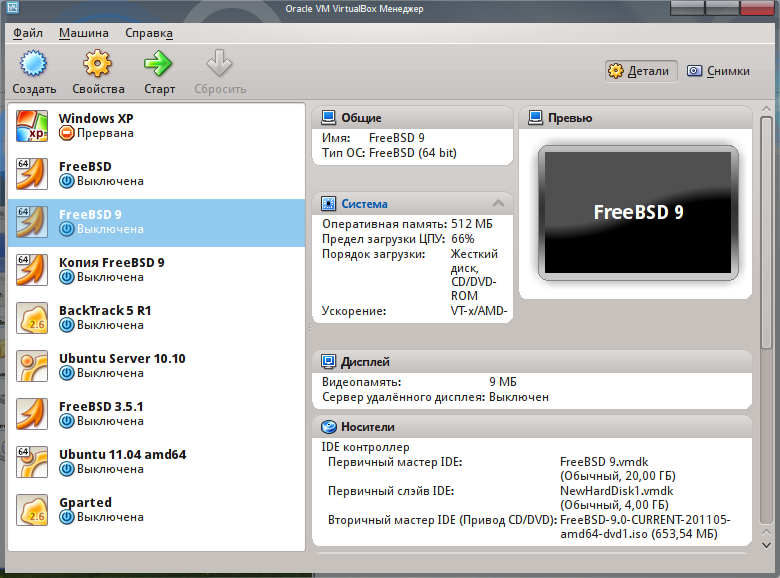Image resolution: width=780 pixels, height=578 pixels.
Task: Select the Ubuntu Server 10.10 entry
Action: [x=157, y=366]
